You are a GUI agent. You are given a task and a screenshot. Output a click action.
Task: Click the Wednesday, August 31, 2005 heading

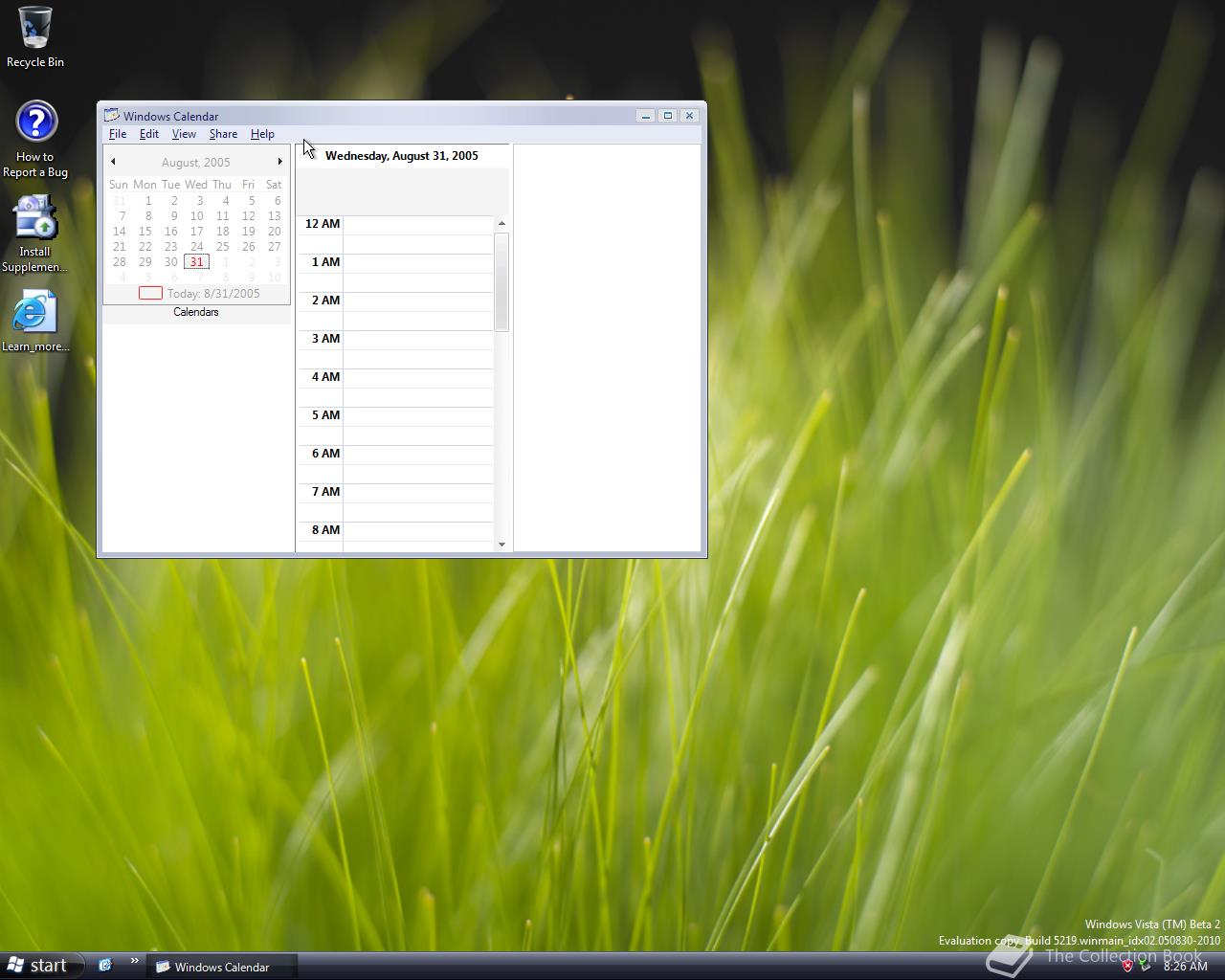coord(402,156)
